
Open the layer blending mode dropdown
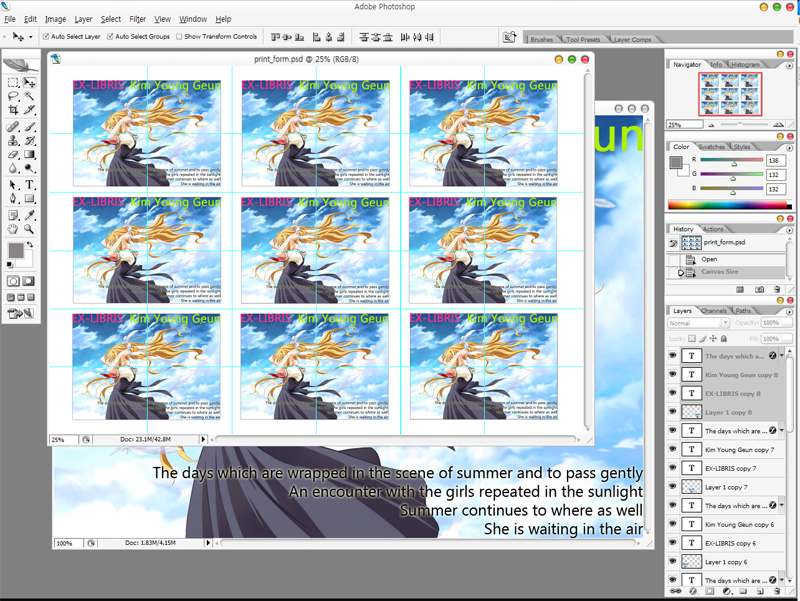point(698,323)
